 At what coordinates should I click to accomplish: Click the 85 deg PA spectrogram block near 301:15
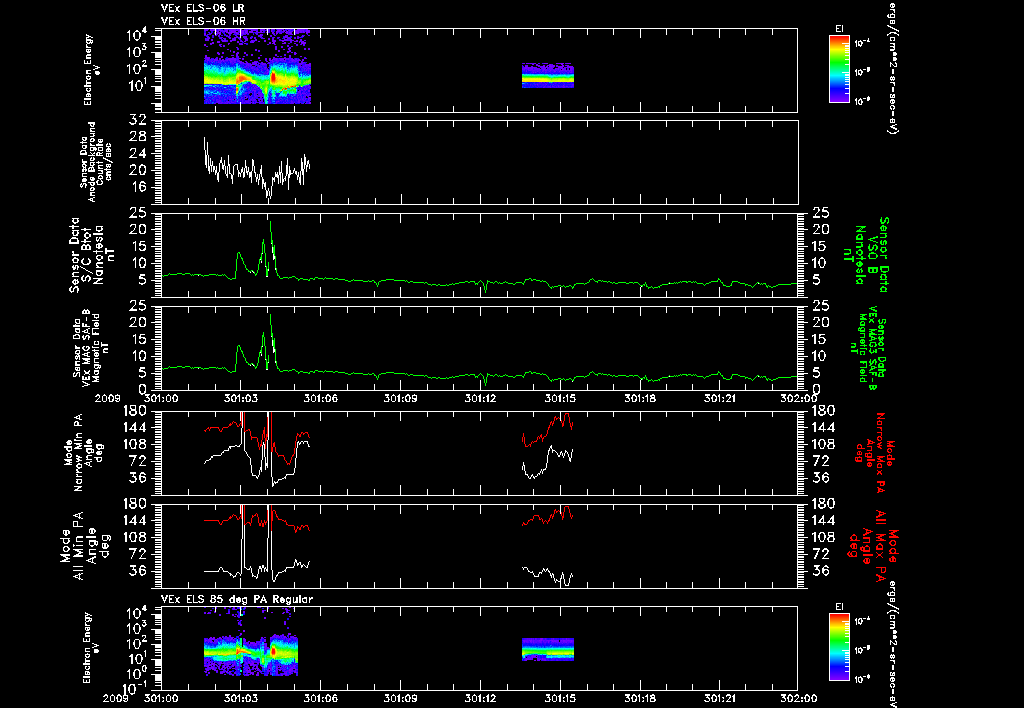(x=548, y=649)
